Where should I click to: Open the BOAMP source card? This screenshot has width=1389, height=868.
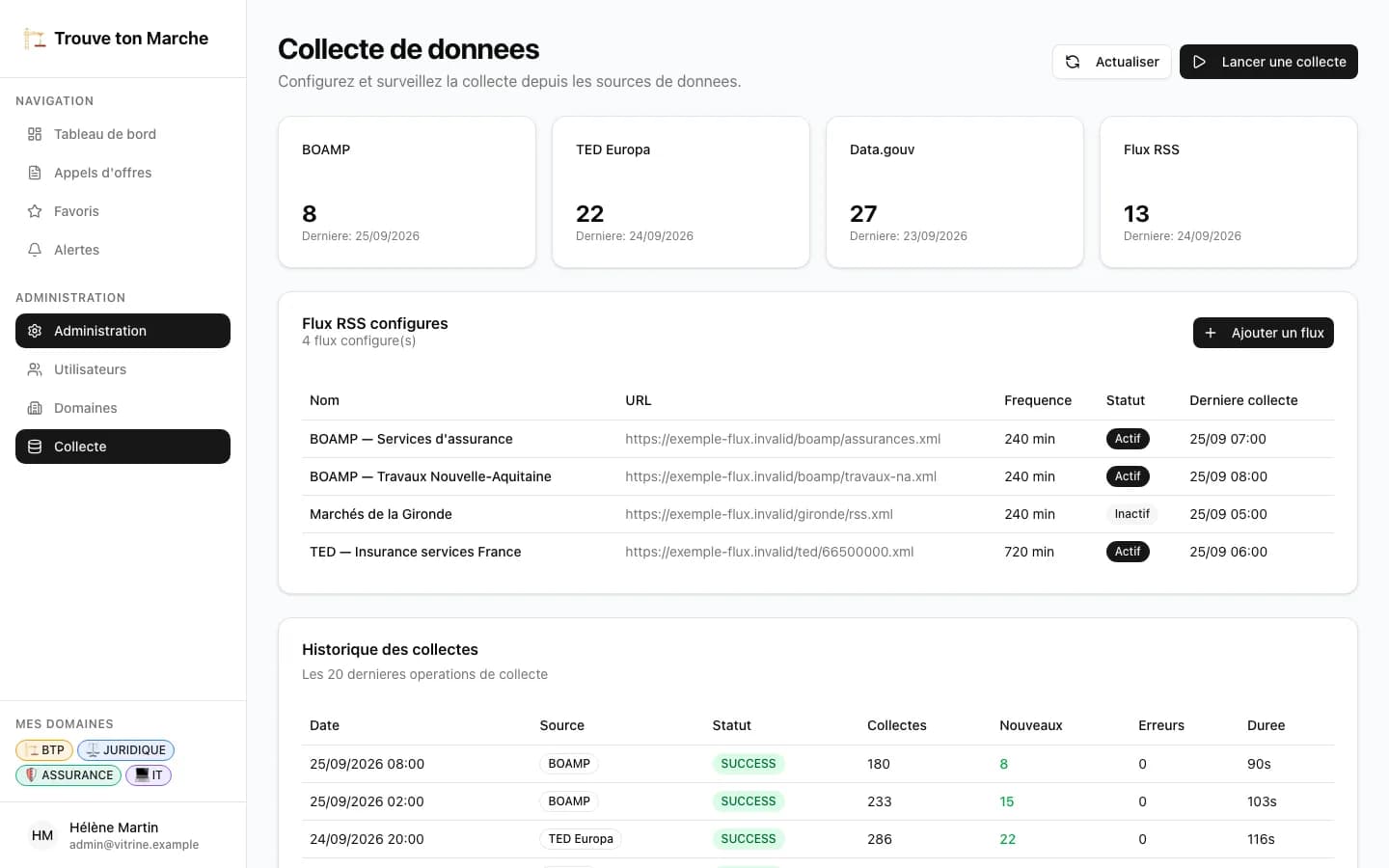[407, 192]
